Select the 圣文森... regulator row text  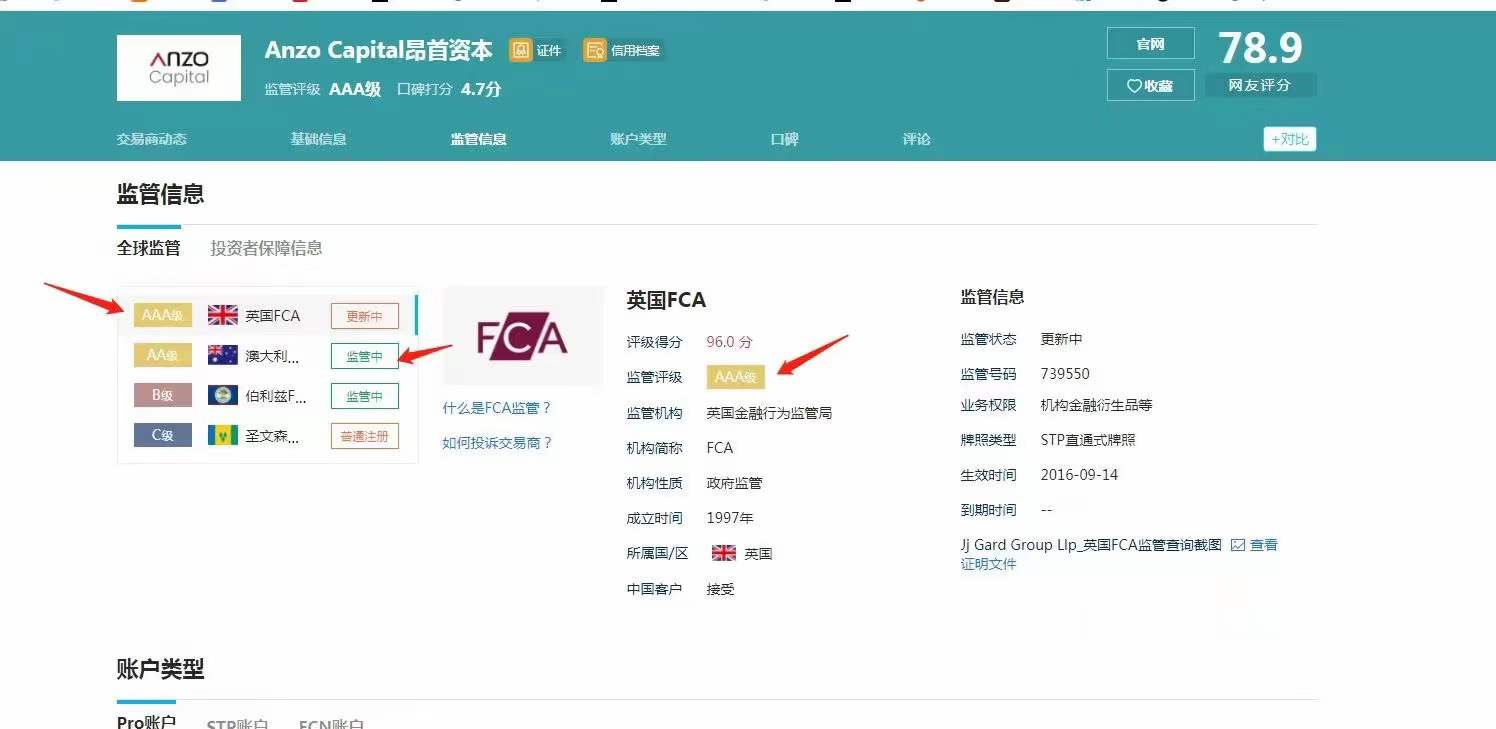click(x=273, y=436)
